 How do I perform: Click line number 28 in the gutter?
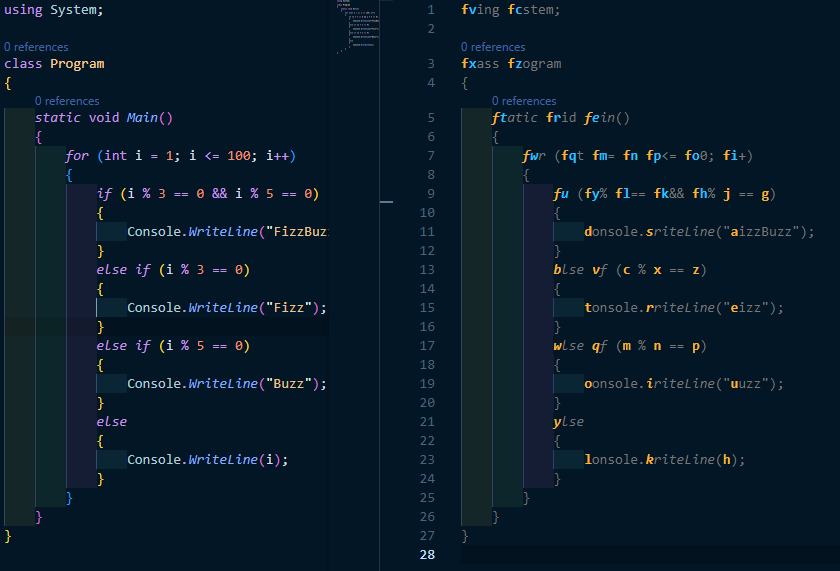tap(428, 554)
